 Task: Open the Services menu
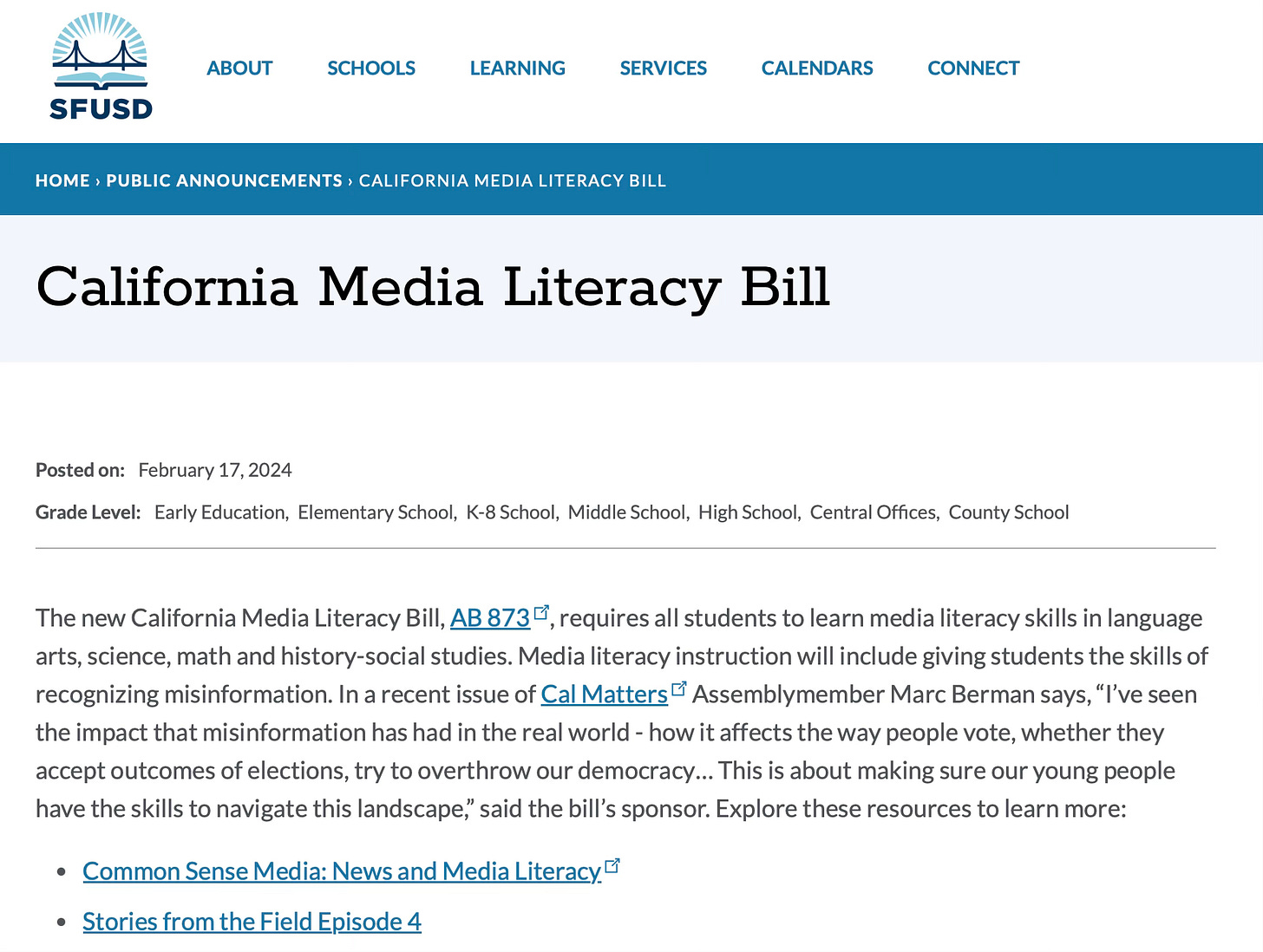pos(664,68)
